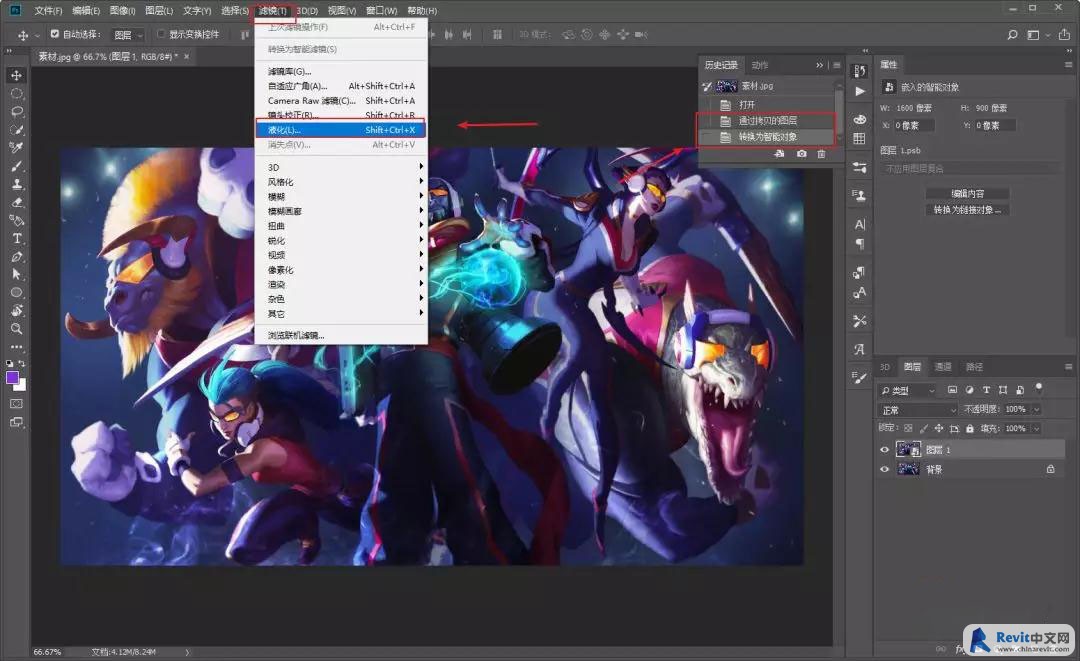Hide the 背景 layer eye icon

(884, 470)
